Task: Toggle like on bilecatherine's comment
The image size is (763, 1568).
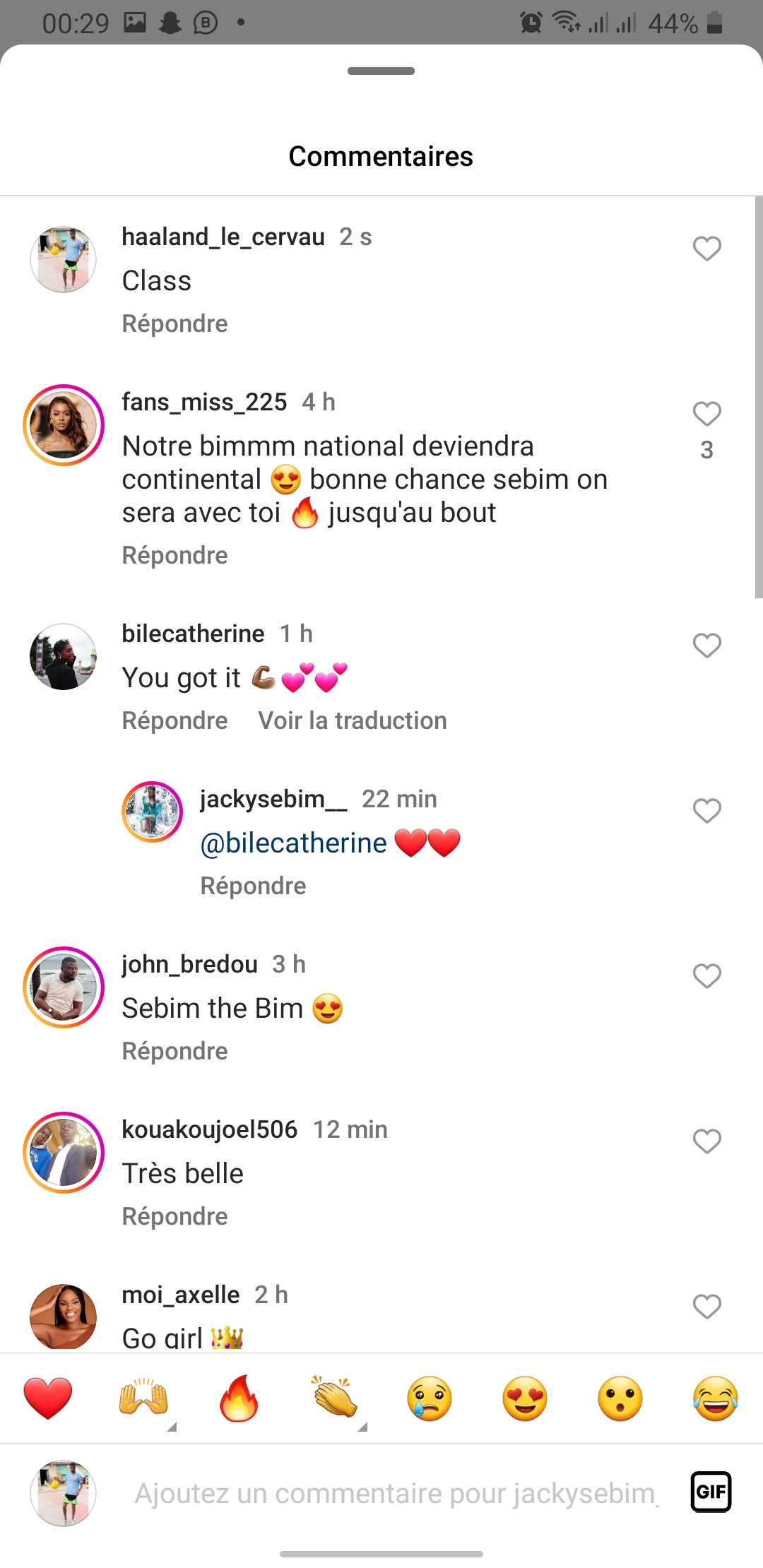Action: click(706, 646)
